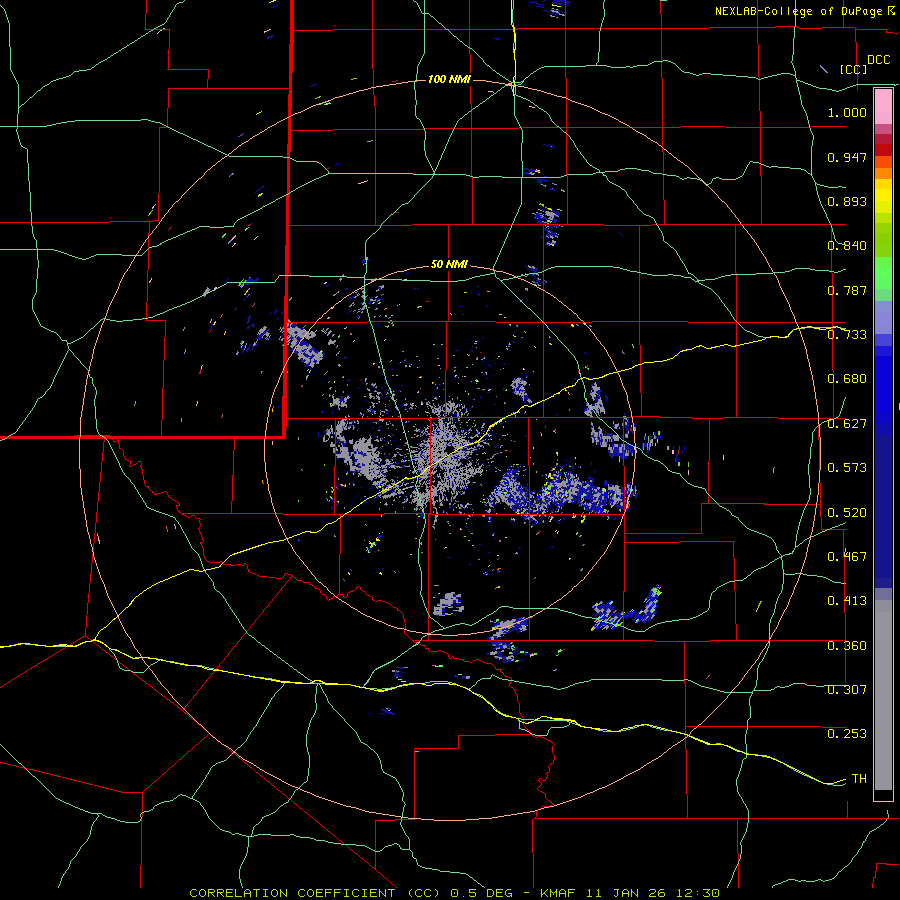Click the 0.253 scale value
This screenshot has width=900, height=900.
(x=847, y=734)
